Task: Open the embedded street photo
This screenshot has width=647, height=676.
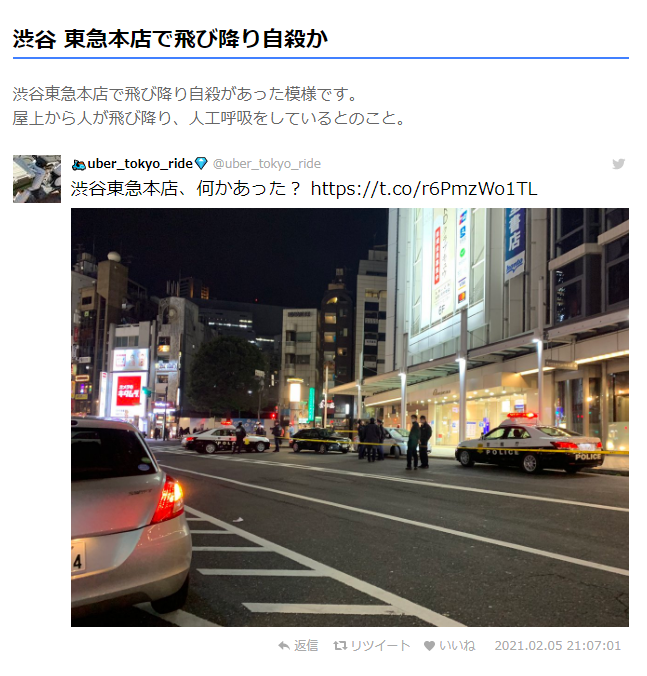Action: pos(350,417)
